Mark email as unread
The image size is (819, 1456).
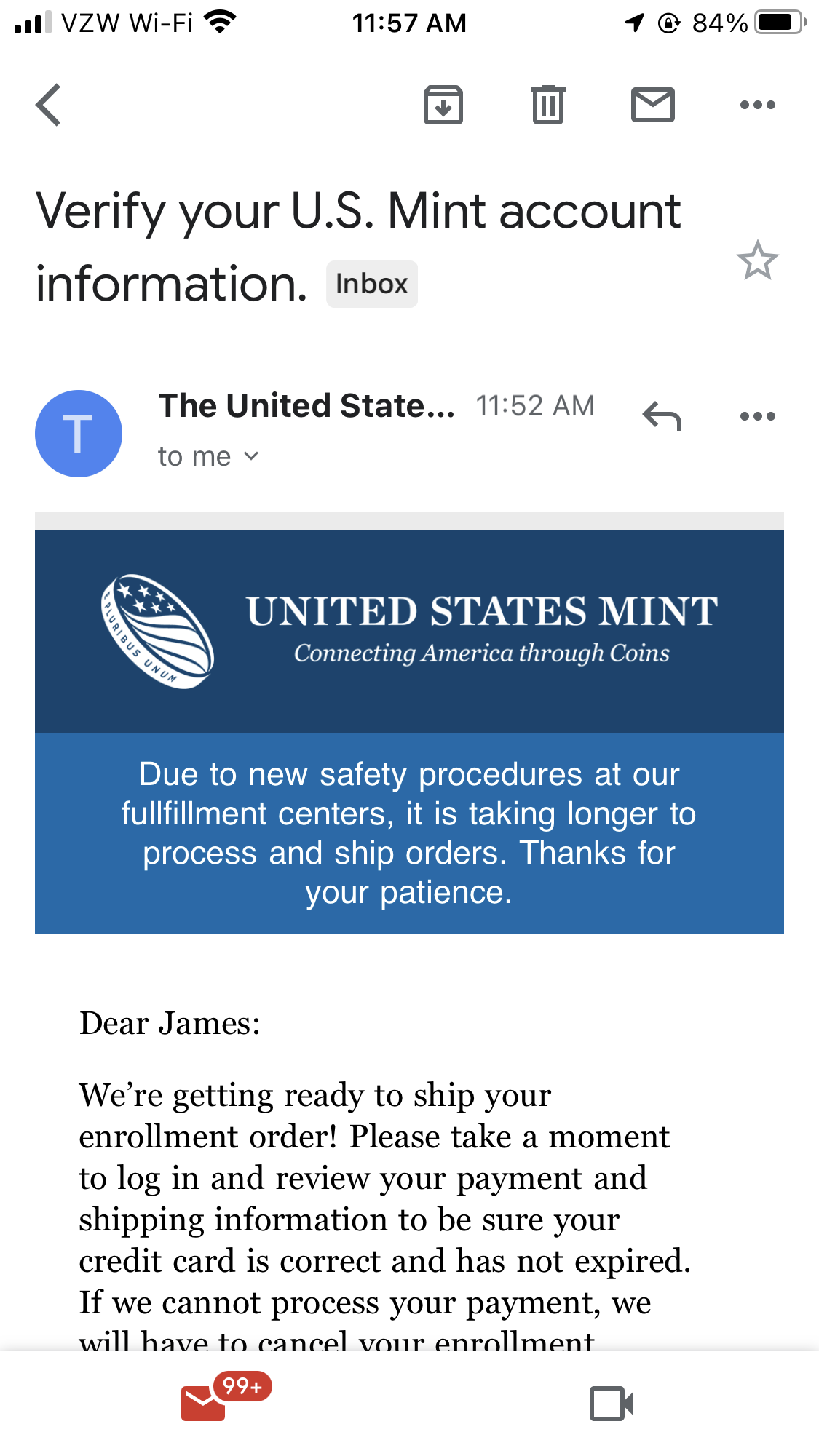coord(653,105)
